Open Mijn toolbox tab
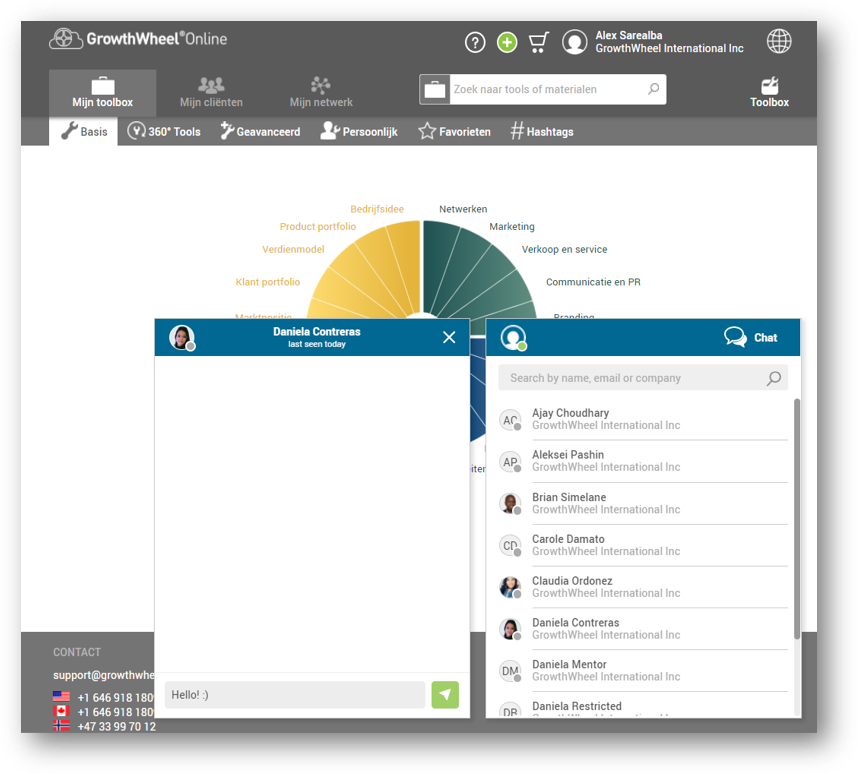Screen dimensions: 858x774 102,93
